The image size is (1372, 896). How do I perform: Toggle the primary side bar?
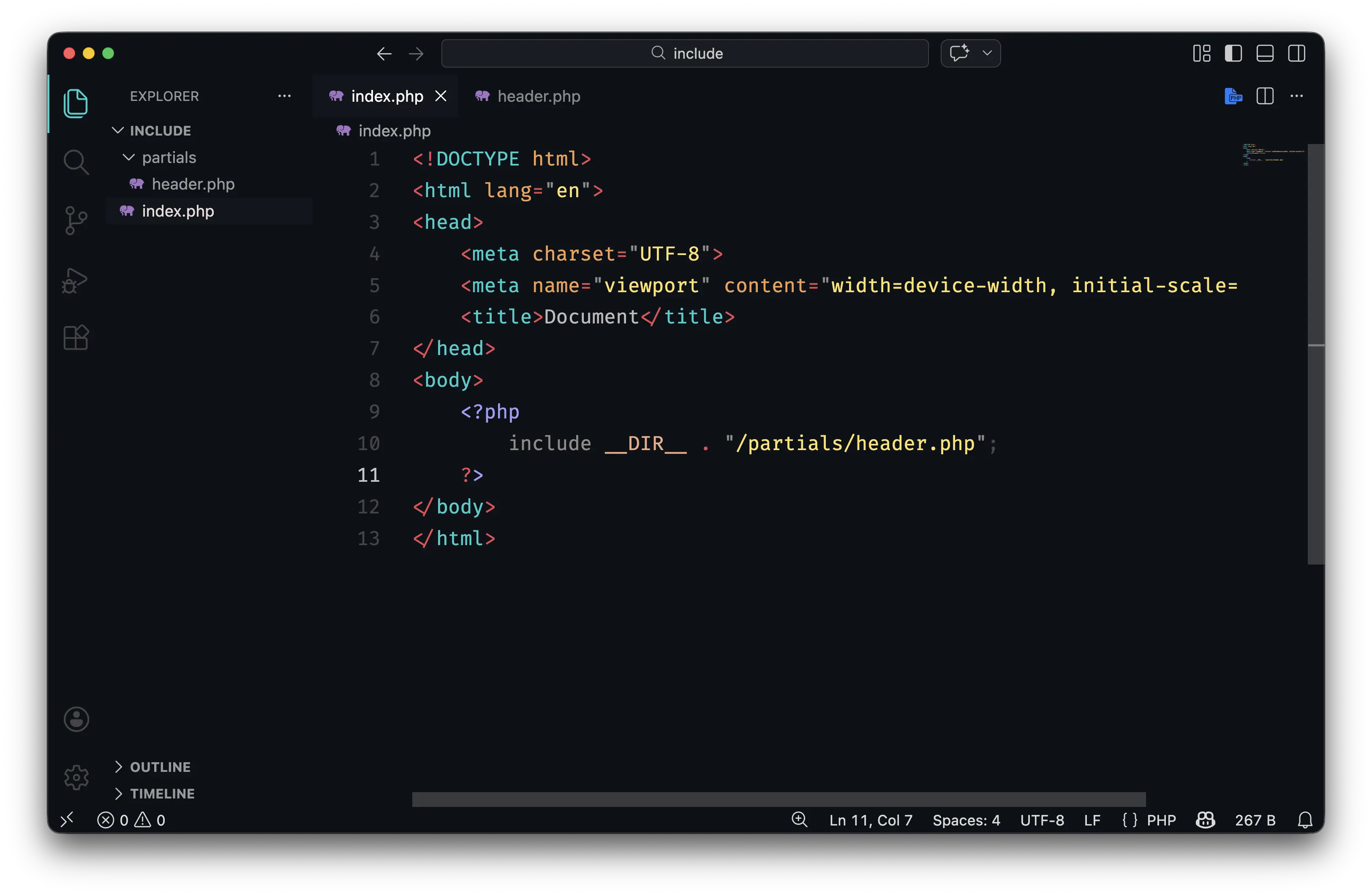tap(1233, 54)
